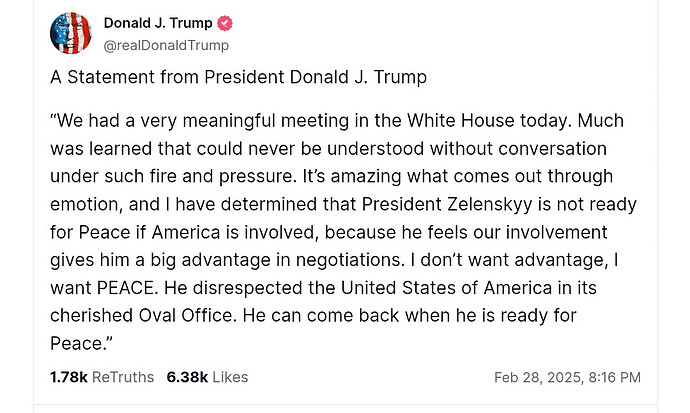Click the word 'Zelenskyy' in the post

[490, 205]
